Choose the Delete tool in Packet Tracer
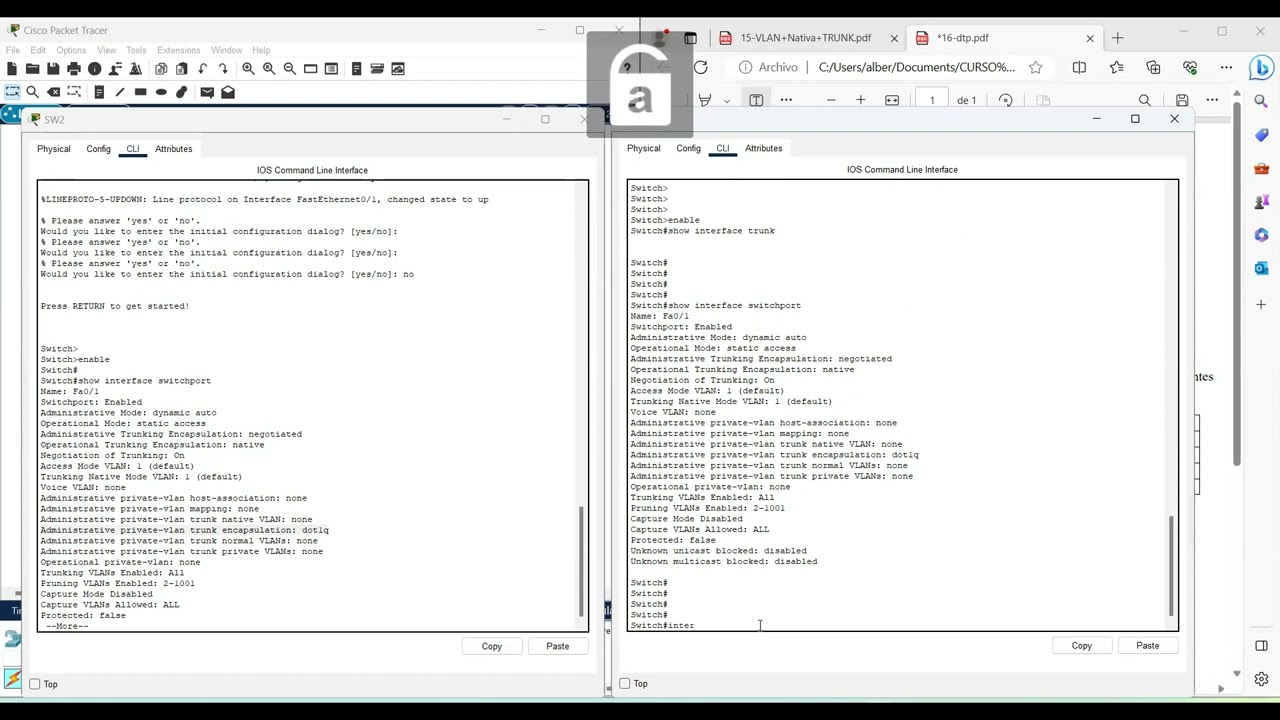This screenshot has width=1280, height=720. click(x=53, y=92)
